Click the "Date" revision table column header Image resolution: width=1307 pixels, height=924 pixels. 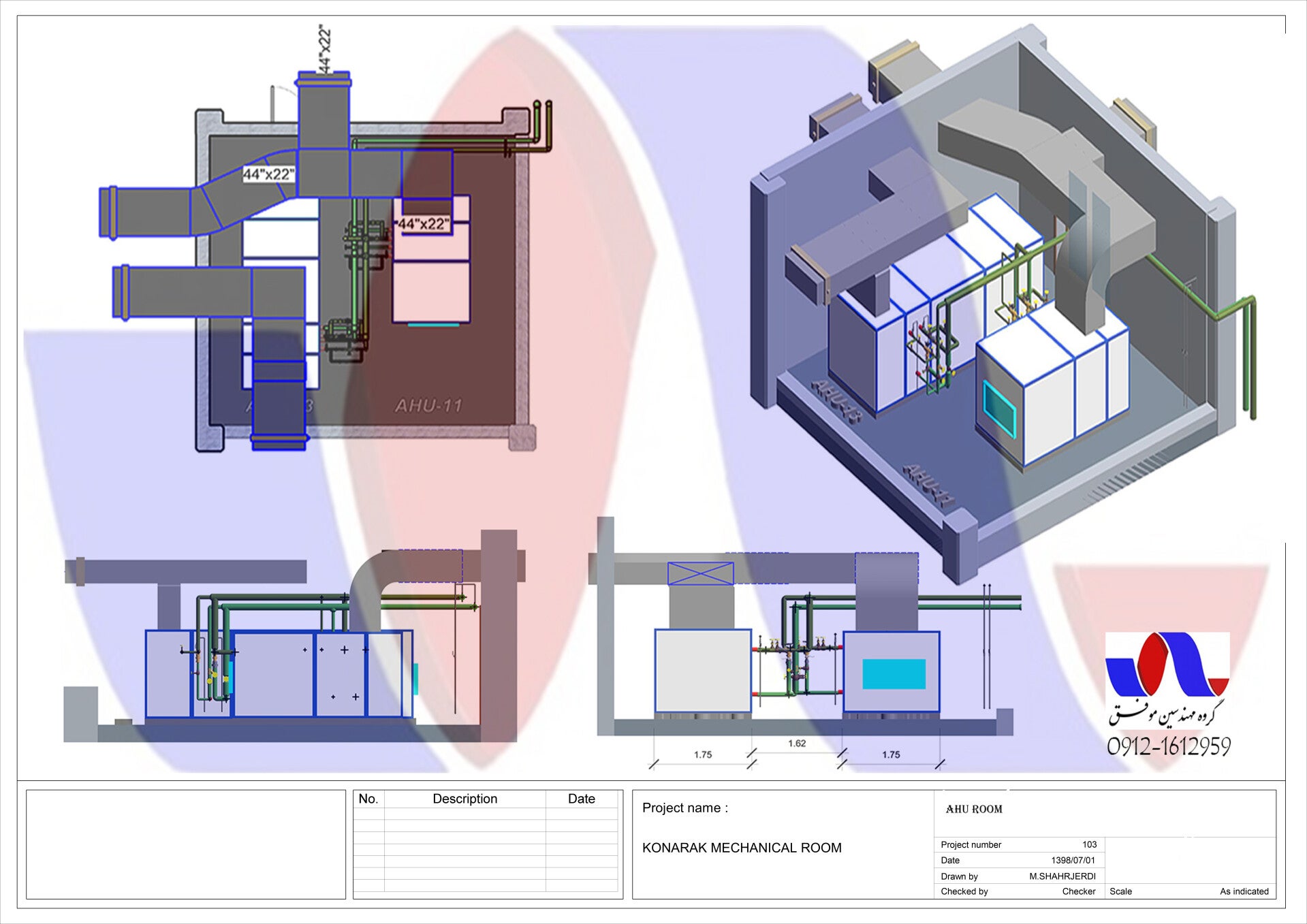click(582, 799)
